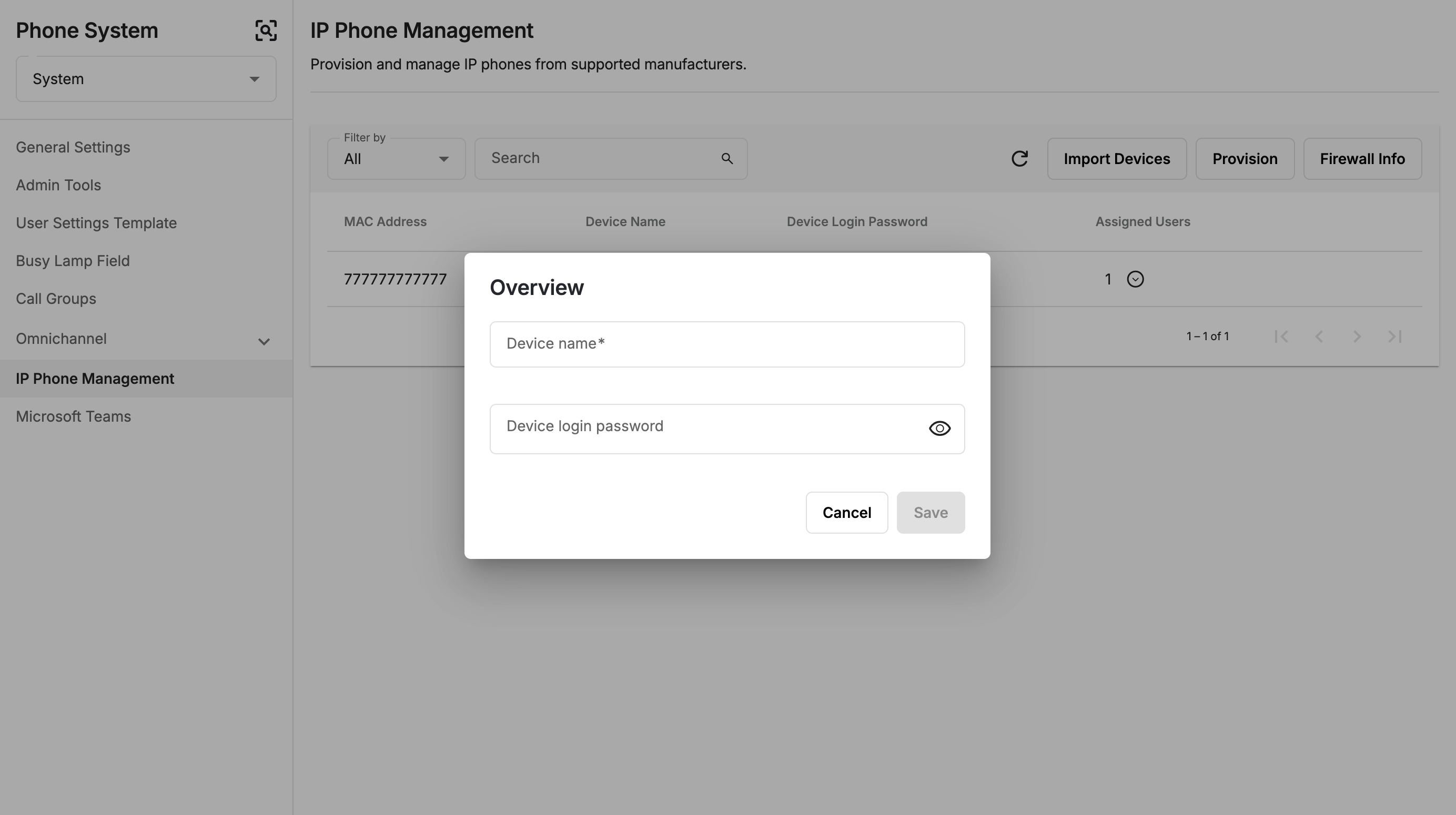
Task: Go to last page of results
Action: pos(1395,337)
